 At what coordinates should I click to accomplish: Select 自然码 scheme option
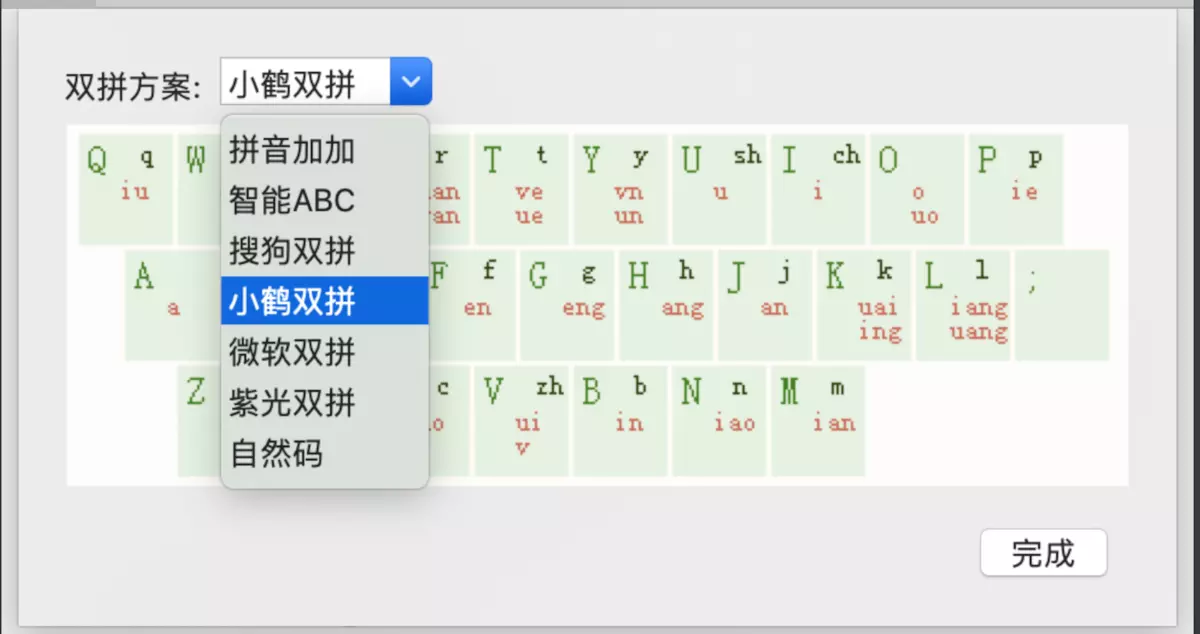pos(325,454)
